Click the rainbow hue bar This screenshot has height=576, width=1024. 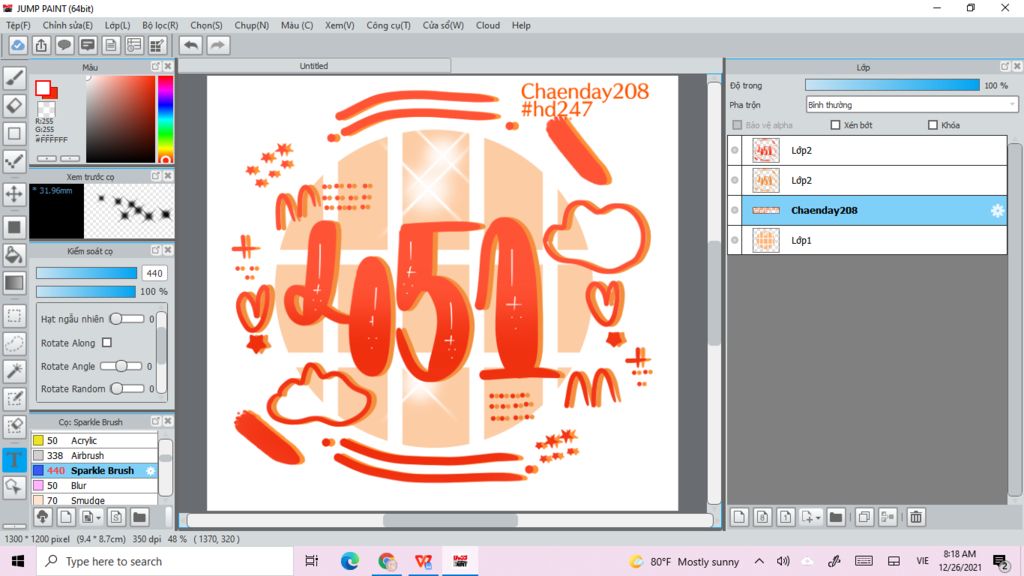[x=165, y=119]
